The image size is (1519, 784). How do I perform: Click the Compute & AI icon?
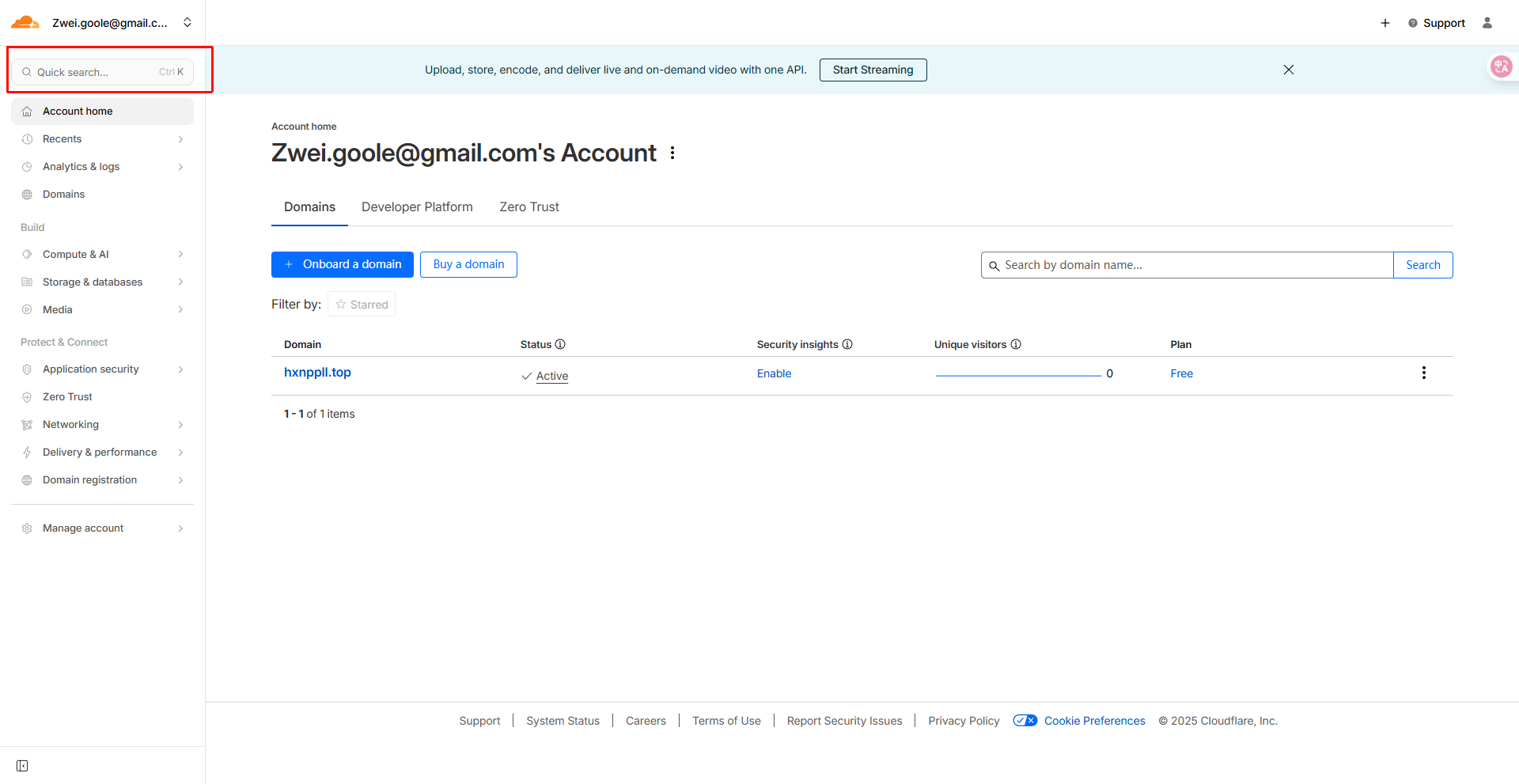27,254
